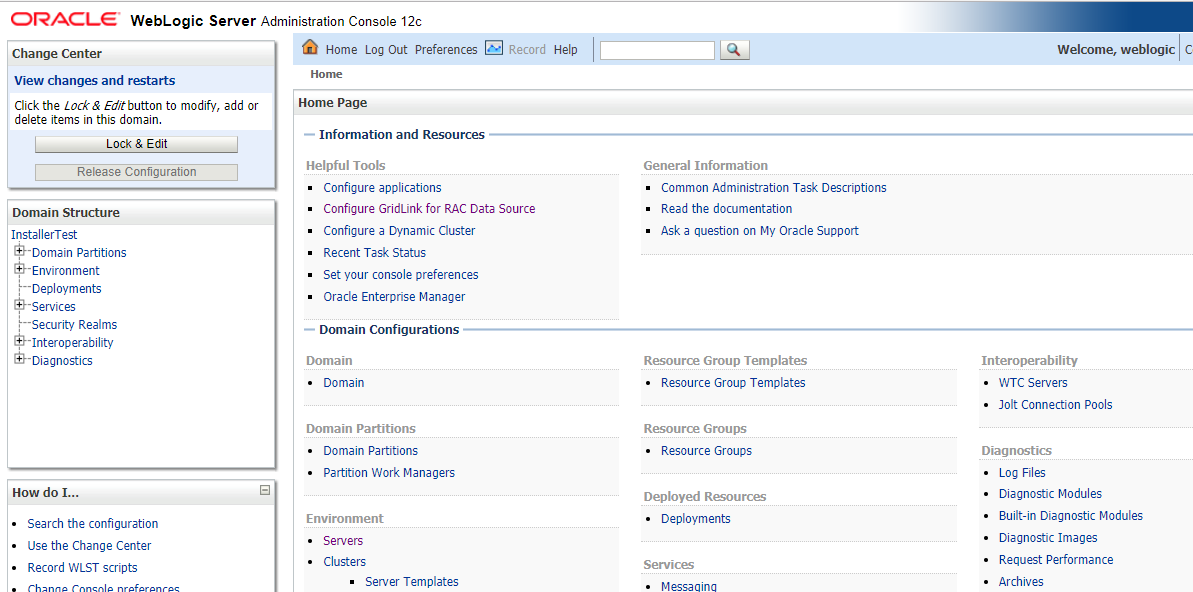
Task: Open Configure a Dynamic Cluster
Action: click(399, 231)
